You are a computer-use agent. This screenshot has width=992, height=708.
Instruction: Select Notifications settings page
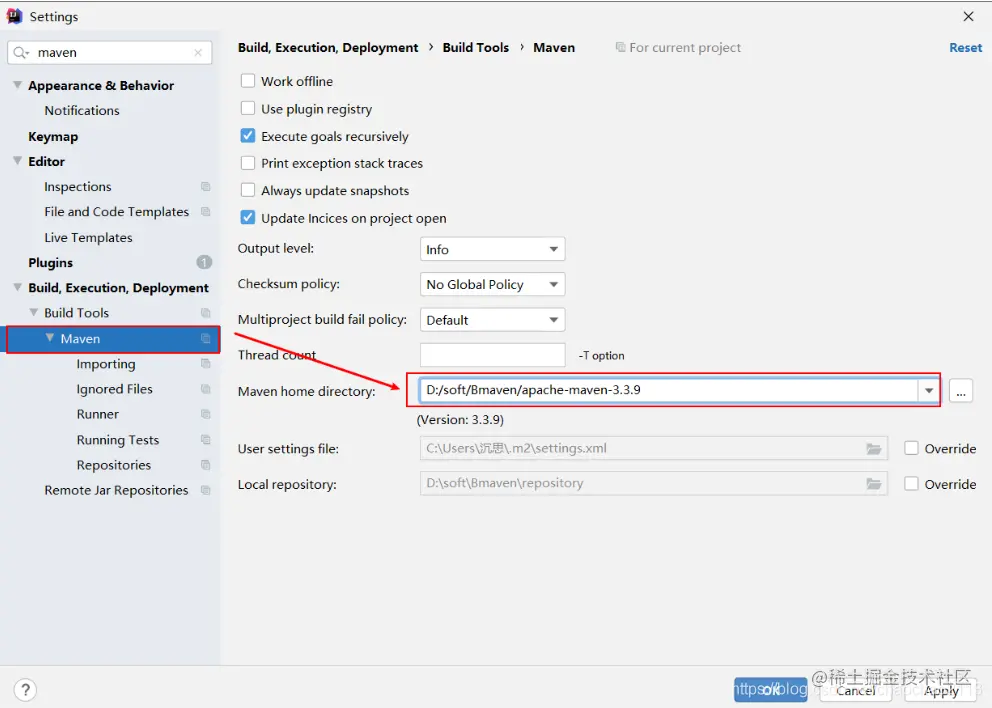pyautogui.click(x=82, y=111)
